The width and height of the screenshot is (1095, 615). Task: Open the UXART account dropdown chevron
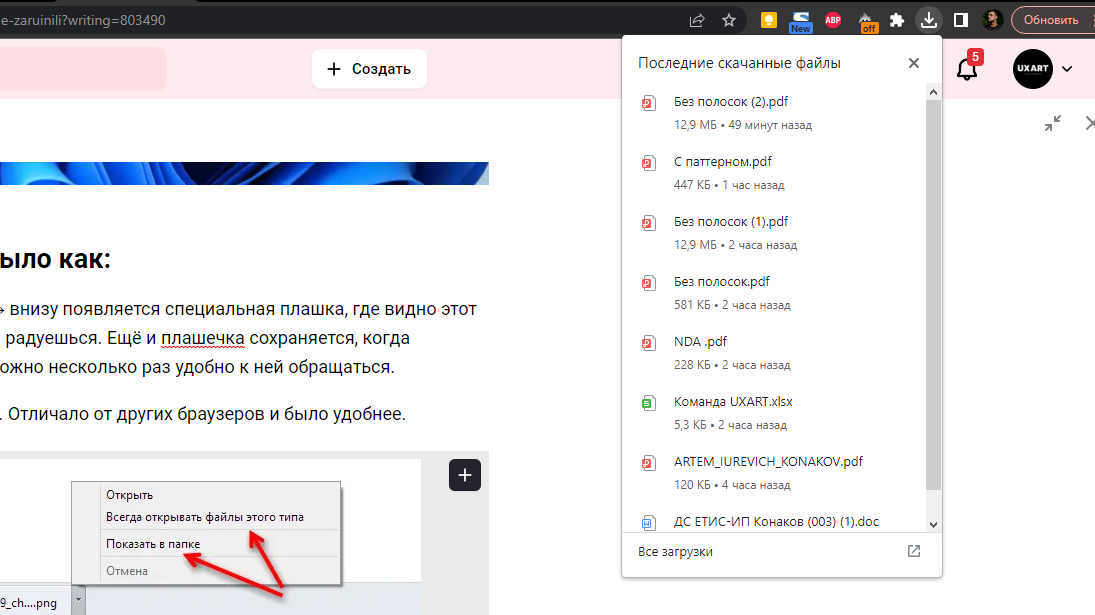tap(1066, 69)
